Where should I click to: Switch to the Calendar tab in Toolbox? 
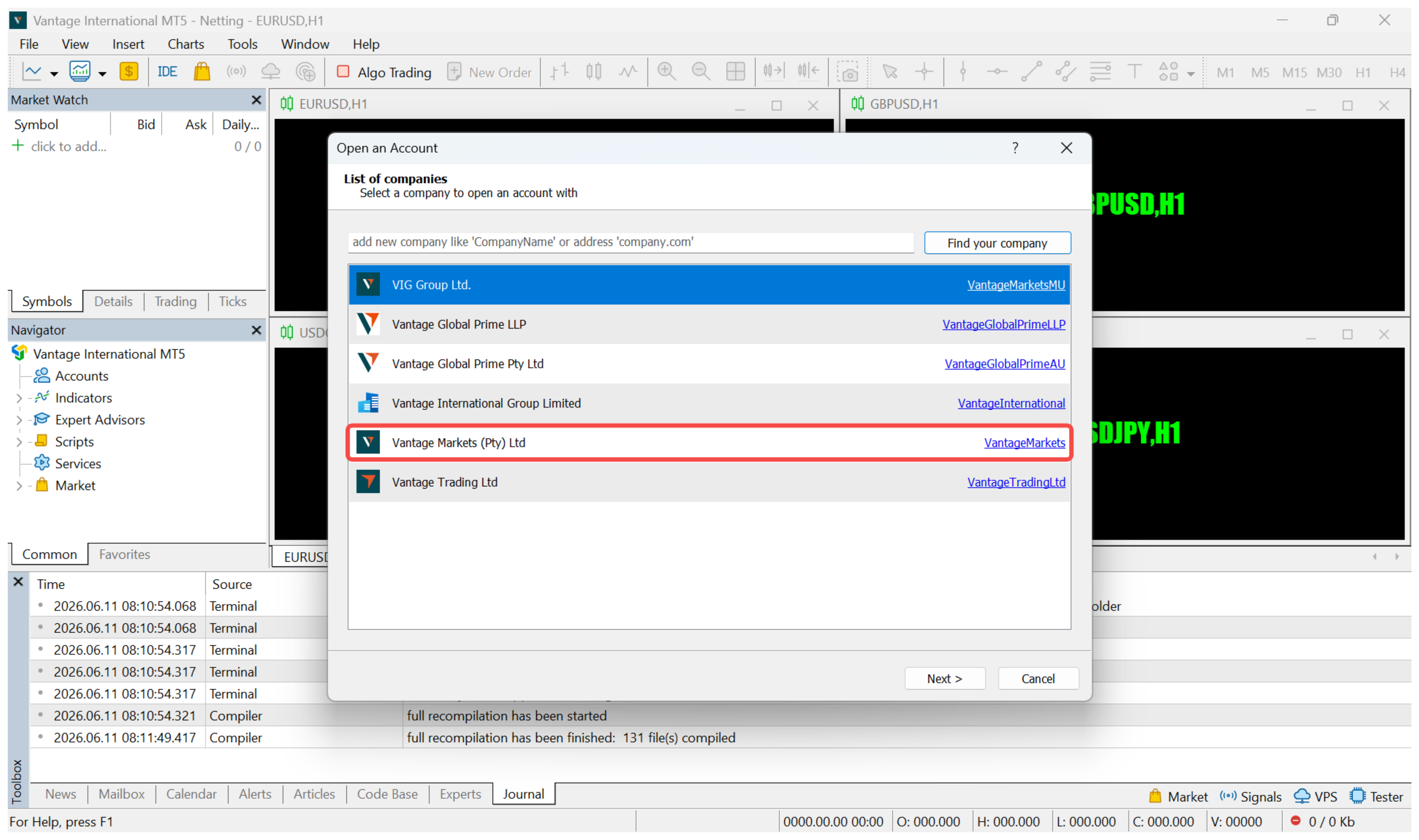[x=191, y=795]
